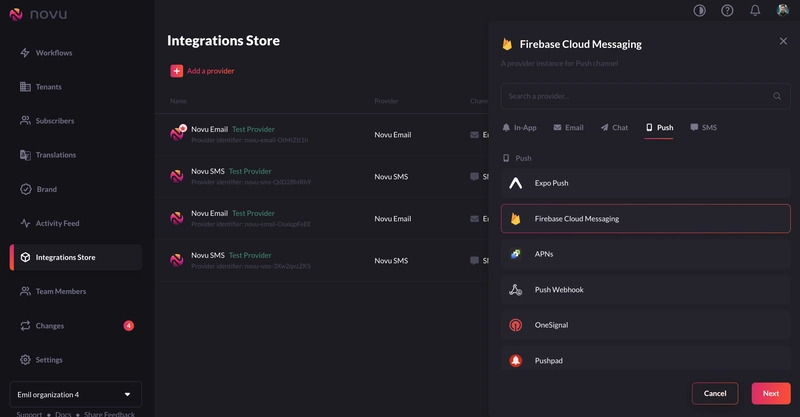Switch to the SMS tab

pyautogui.click(x=704, y=128)
